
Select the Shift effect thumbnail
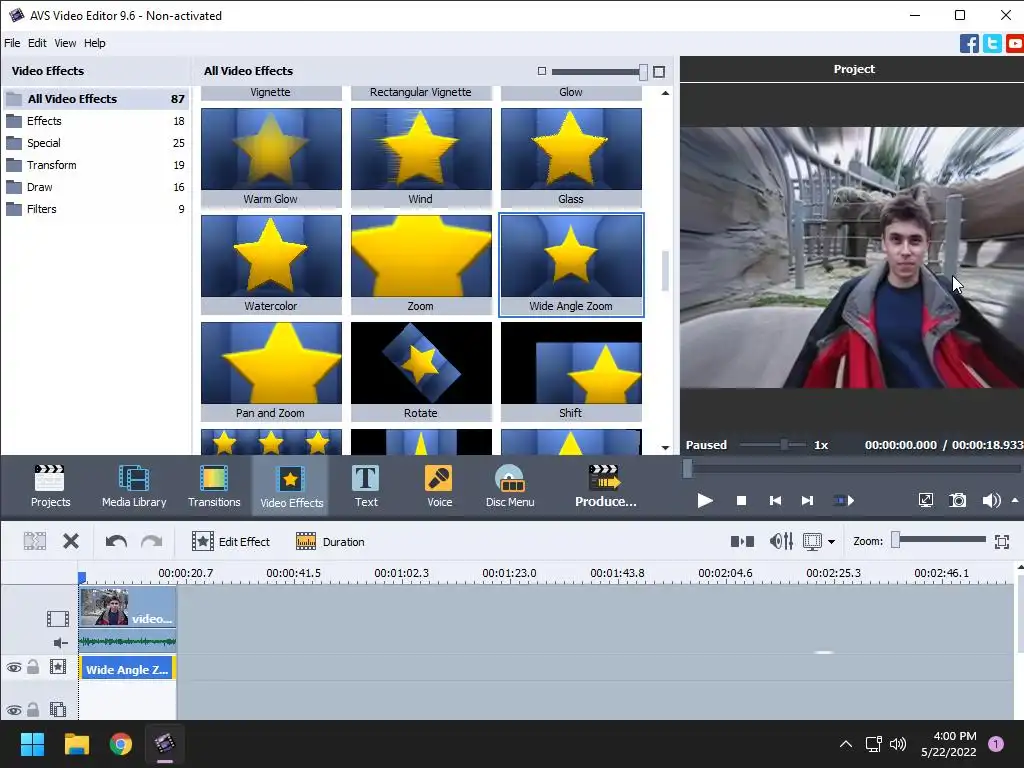click(571, 372)
